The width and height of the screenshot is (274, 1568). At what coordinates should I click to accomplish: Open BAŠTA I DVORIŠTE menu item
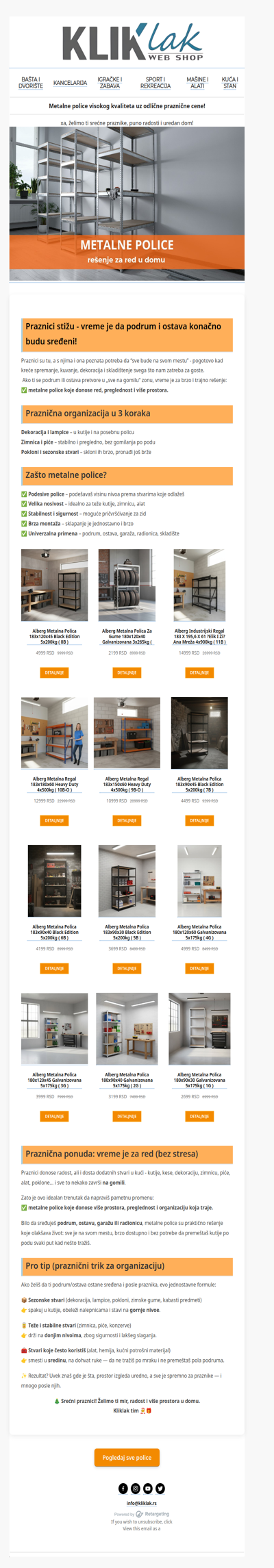(31, 83)
